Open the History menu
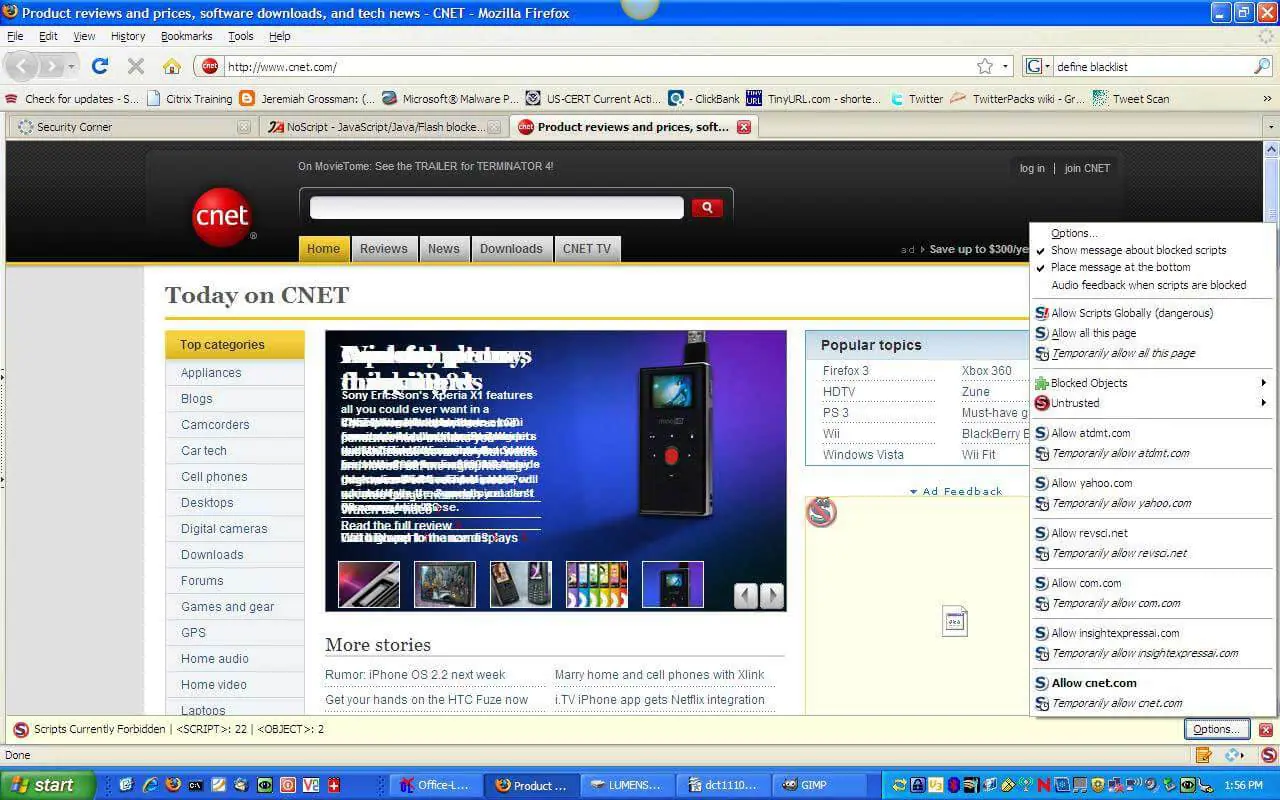Screen dimensions: 1280x800 [x=128, y=36]
